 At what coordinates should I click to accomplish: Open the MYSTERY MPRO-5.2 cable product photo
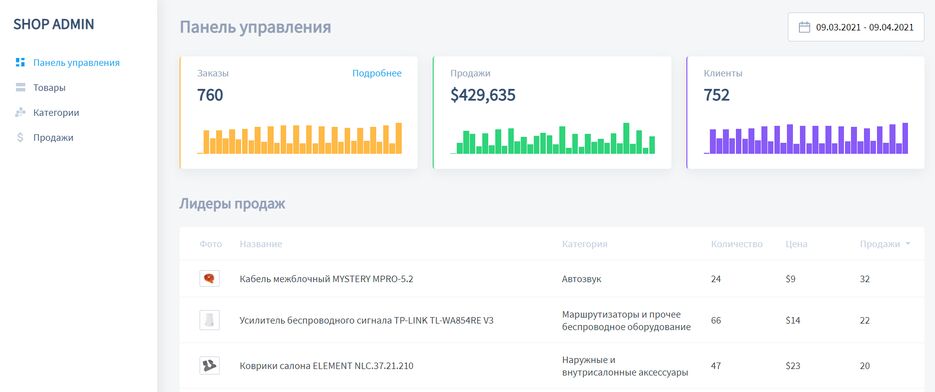point(209,278)
